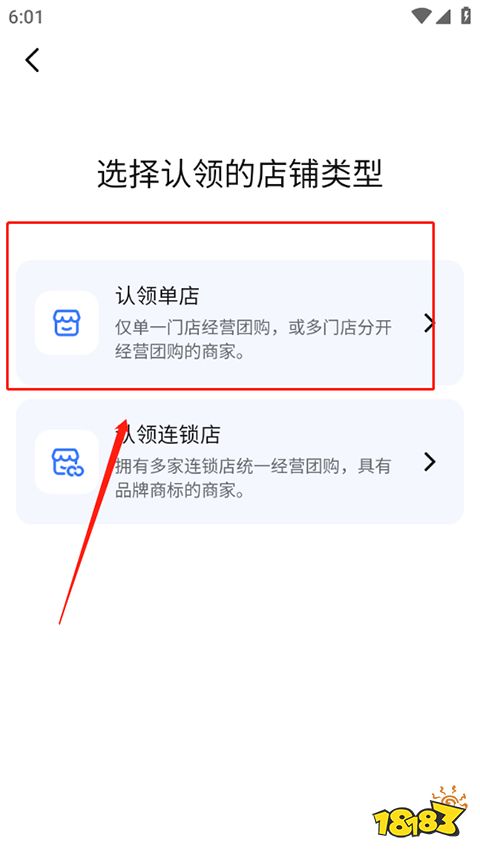Tap 经营团购的商家 text line

tap(180, 352)
